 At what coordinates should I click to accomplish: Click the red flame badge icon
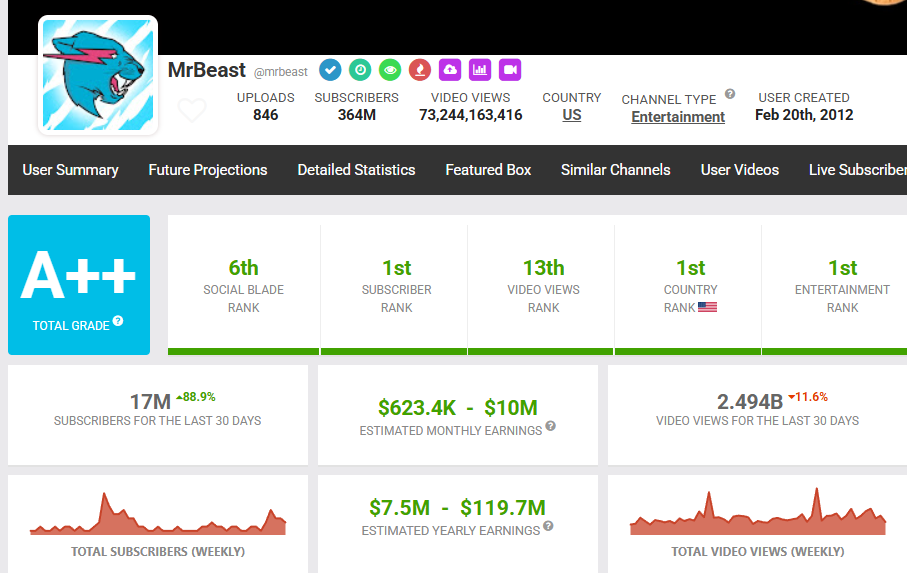(420, 70)
